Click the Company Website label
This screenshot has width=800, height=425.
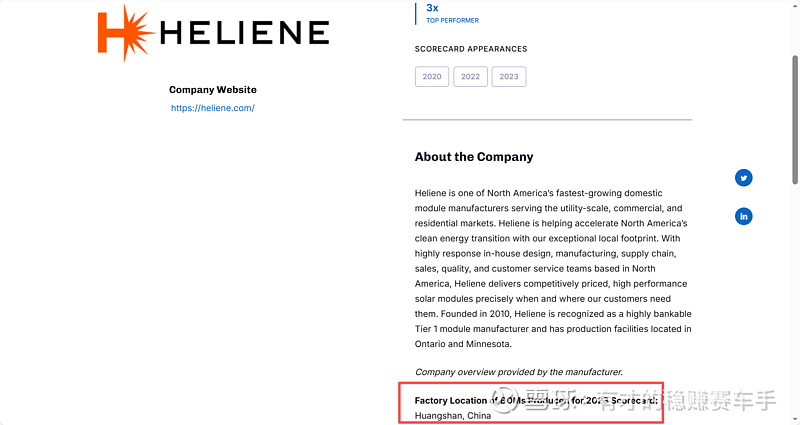point(212,90)
